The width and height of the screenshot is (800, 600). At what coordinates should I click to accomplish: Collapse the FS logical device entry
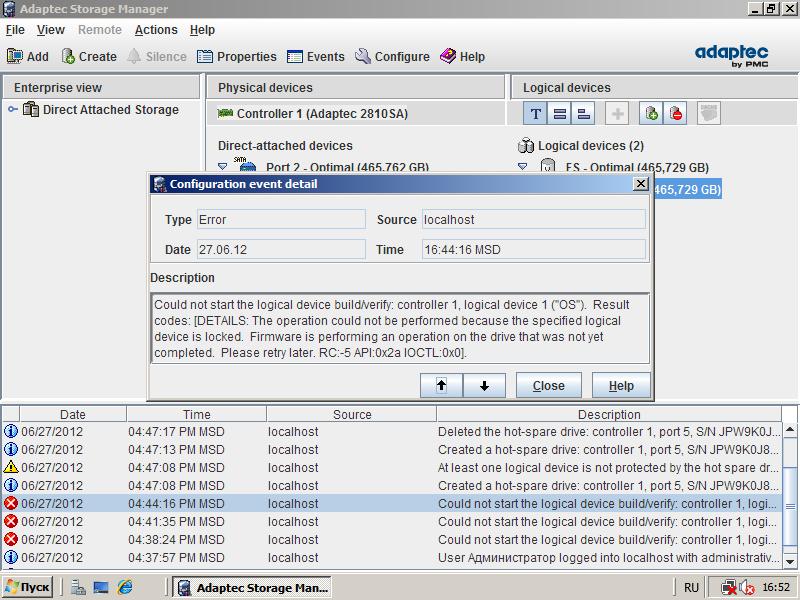point(522,168)
